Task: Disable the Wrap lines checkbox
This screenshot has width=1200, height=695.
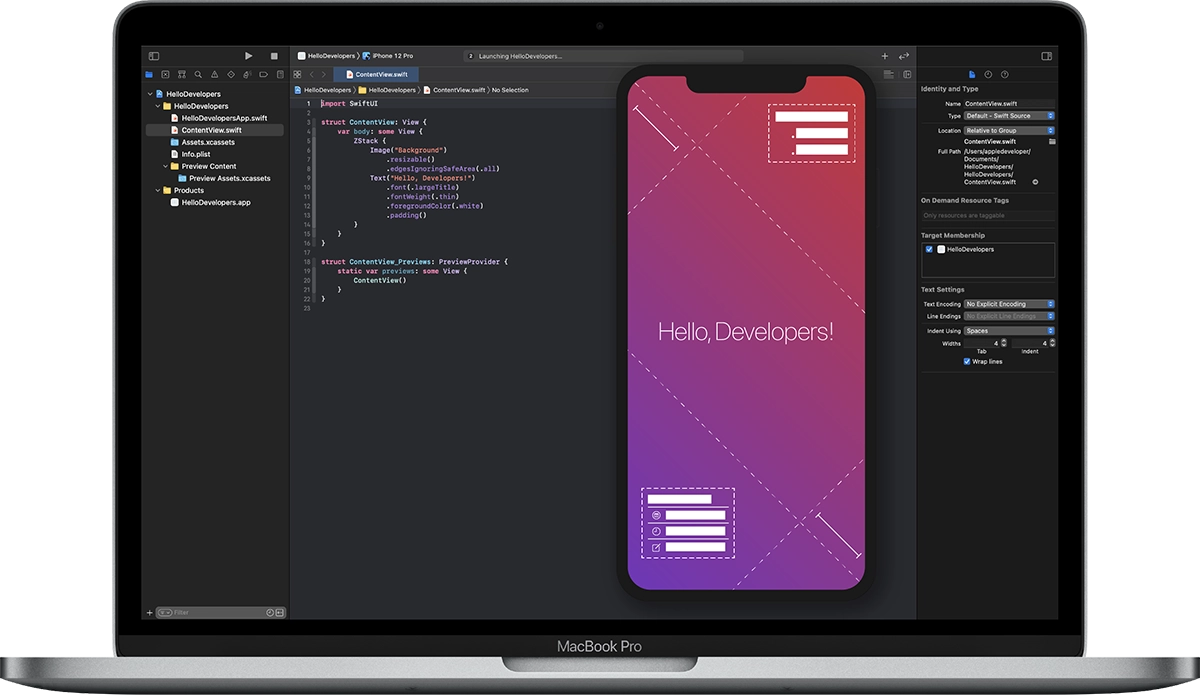Action: click(967, 361)
